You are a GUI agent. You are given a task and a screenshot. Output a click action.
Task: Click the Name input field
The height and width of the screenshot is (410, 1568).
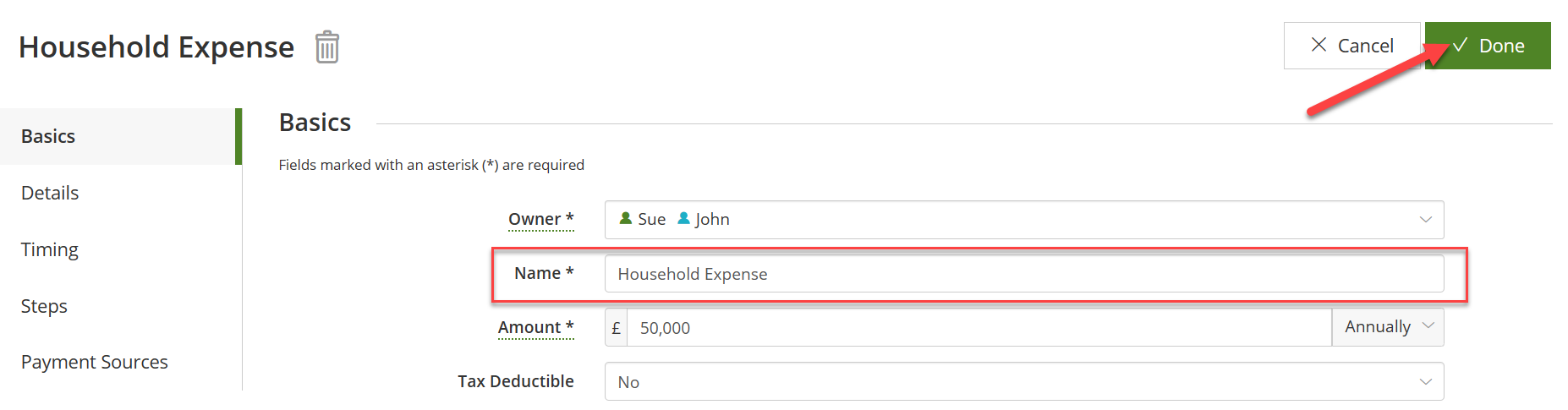[x=1024, y=274]
